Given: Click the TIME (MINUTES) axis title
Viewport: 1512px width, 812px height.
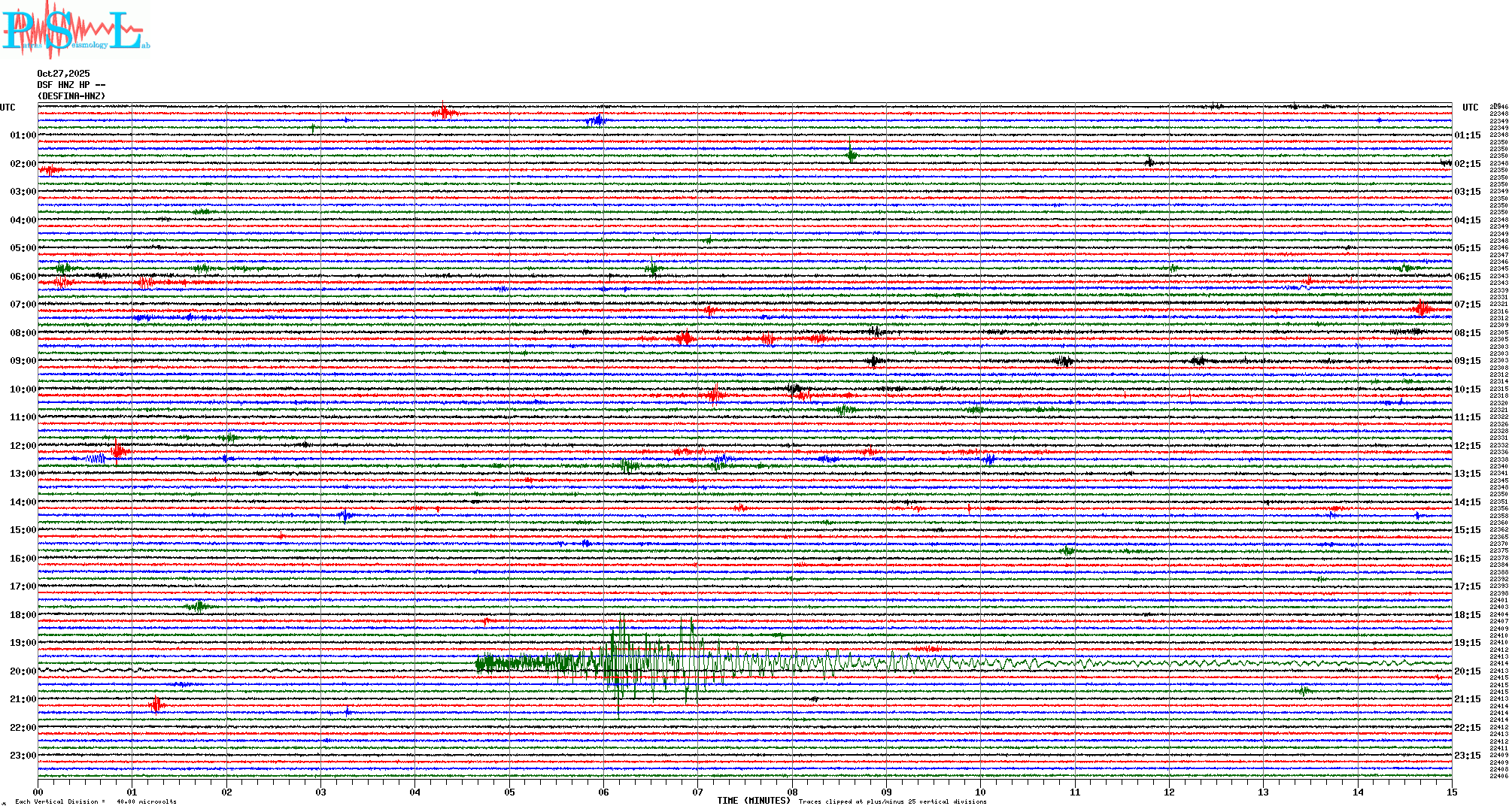Looking at the screenshot, I should click(x=754, y=801).
